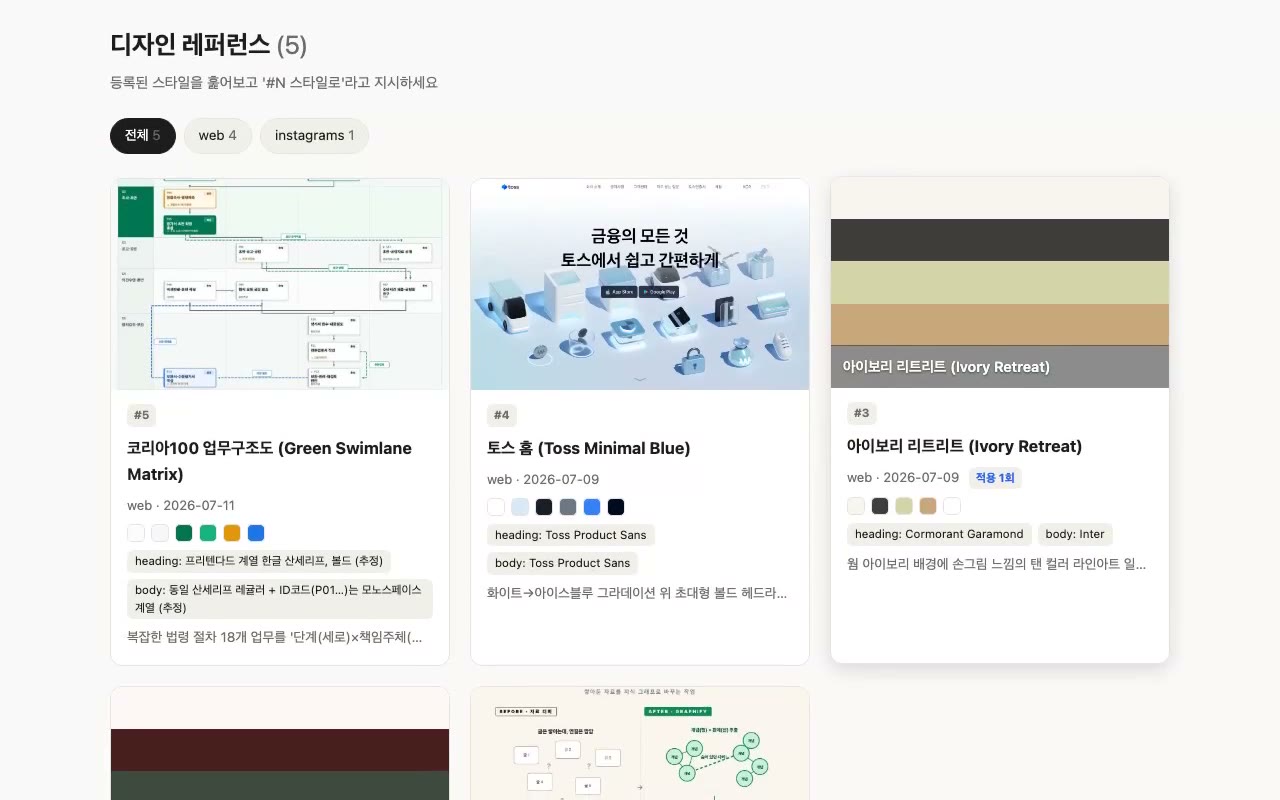Click the body: Toss Product Sans tag

click(563, 563)
